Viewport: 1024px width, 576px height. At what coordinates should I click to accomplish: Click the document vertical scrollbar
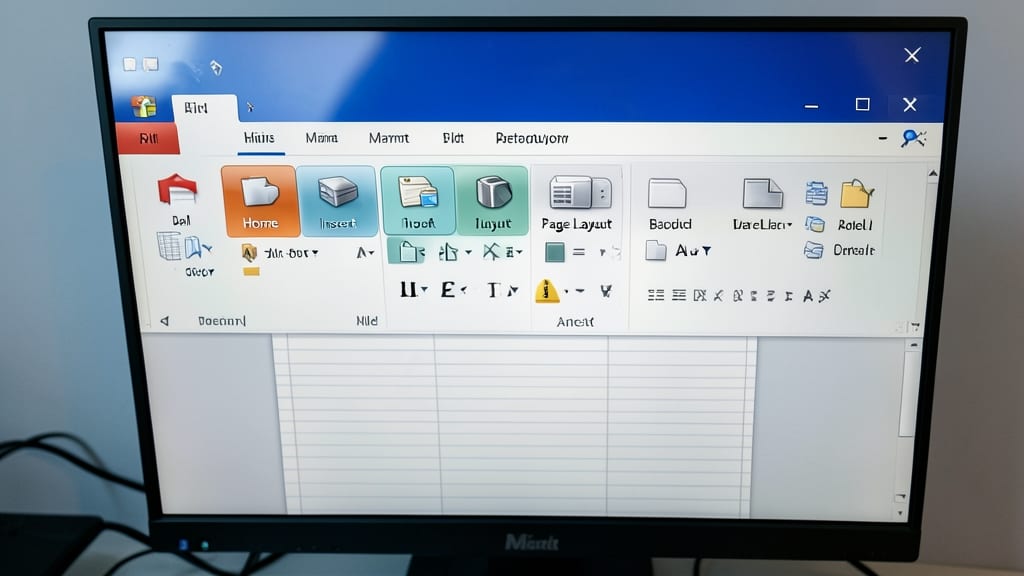906,392
